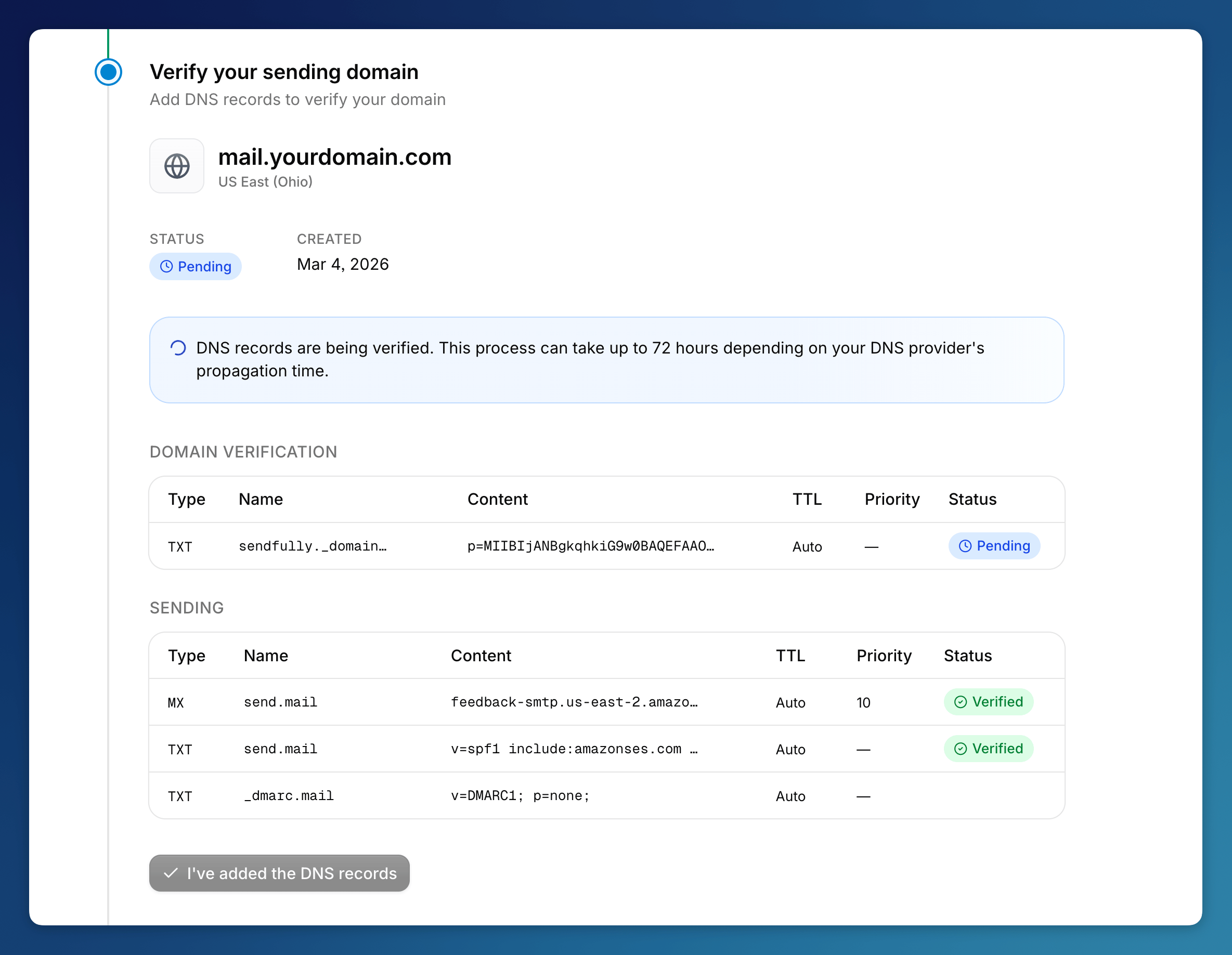Click the blue timeline step indicator circle
The width and height of the screenshot is (1232, 955).
[108, 72]
